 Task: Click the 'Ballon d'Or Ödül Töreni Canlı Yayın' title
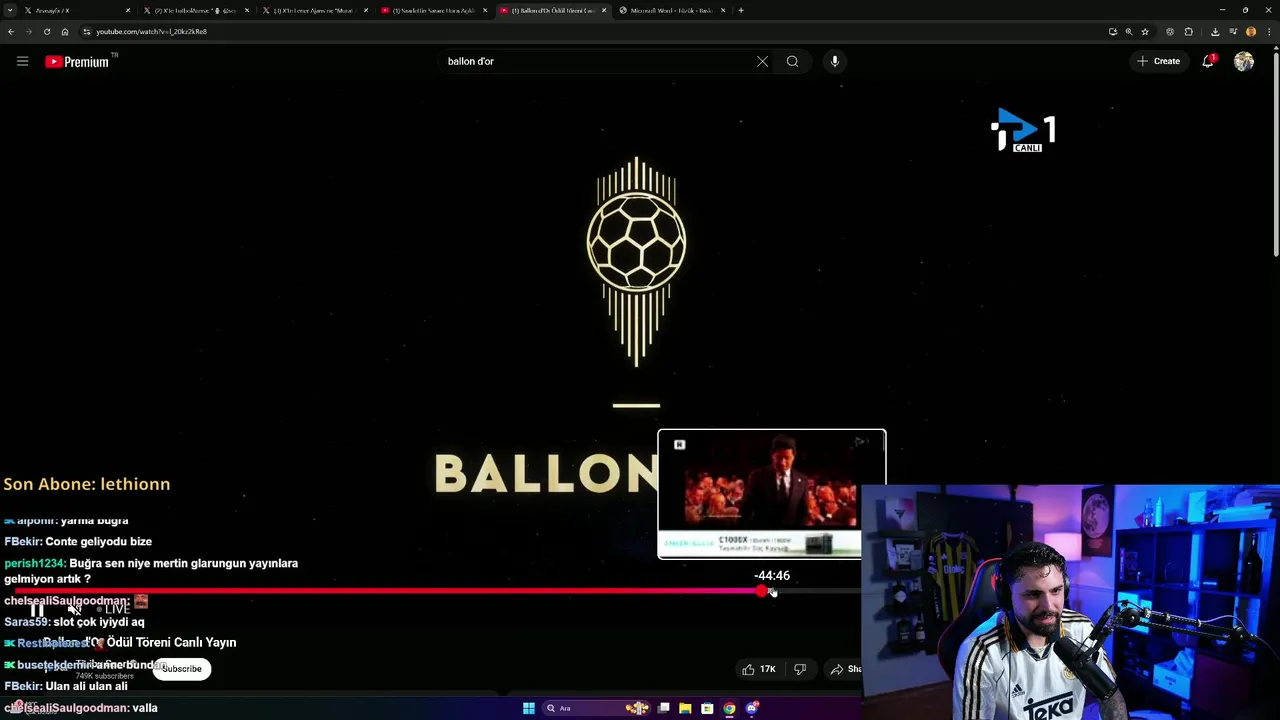140,642
